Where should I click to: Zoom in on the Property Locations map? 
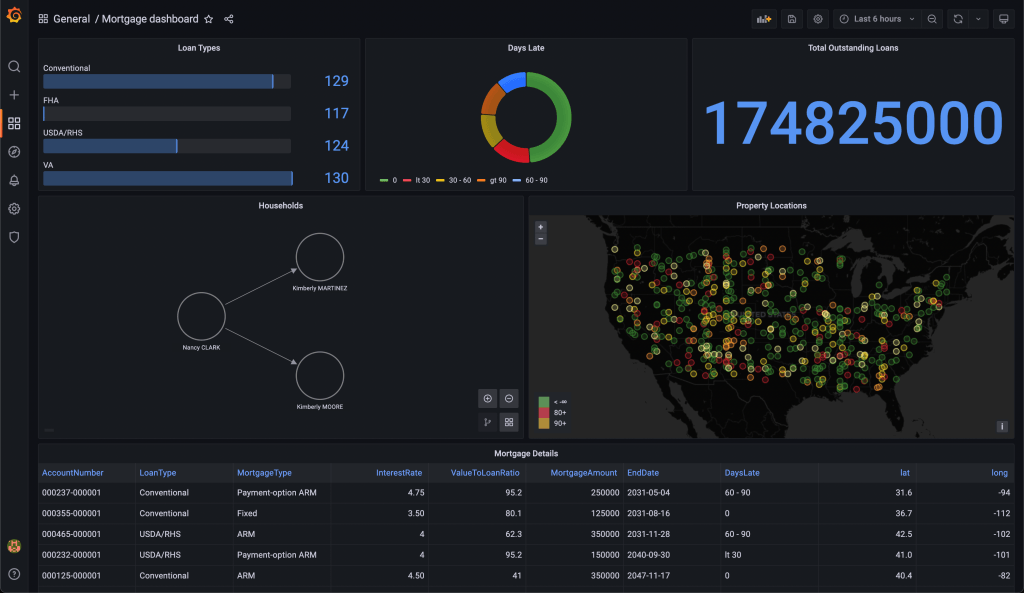click(540, 228)
